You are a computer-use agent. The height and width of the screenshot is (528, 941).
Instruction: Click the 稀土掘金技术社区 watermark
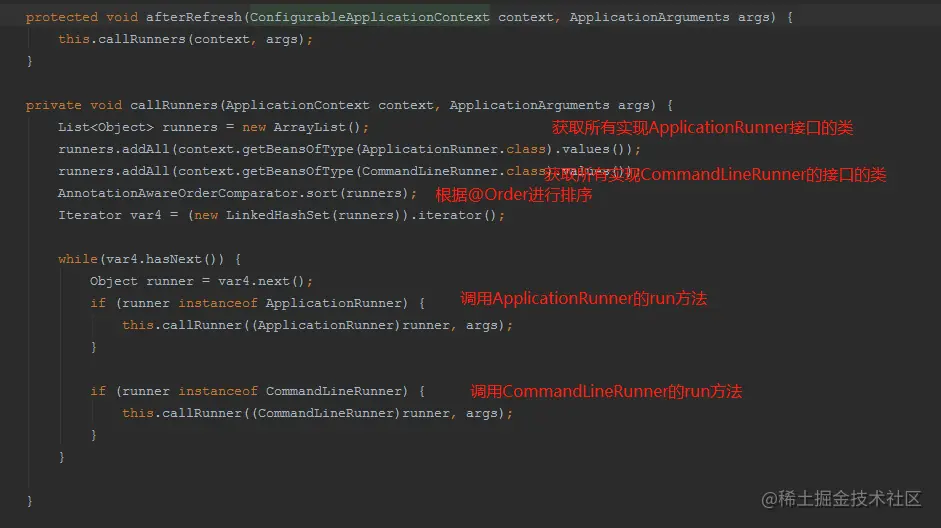pyautogui.click(x=841, y=499)
